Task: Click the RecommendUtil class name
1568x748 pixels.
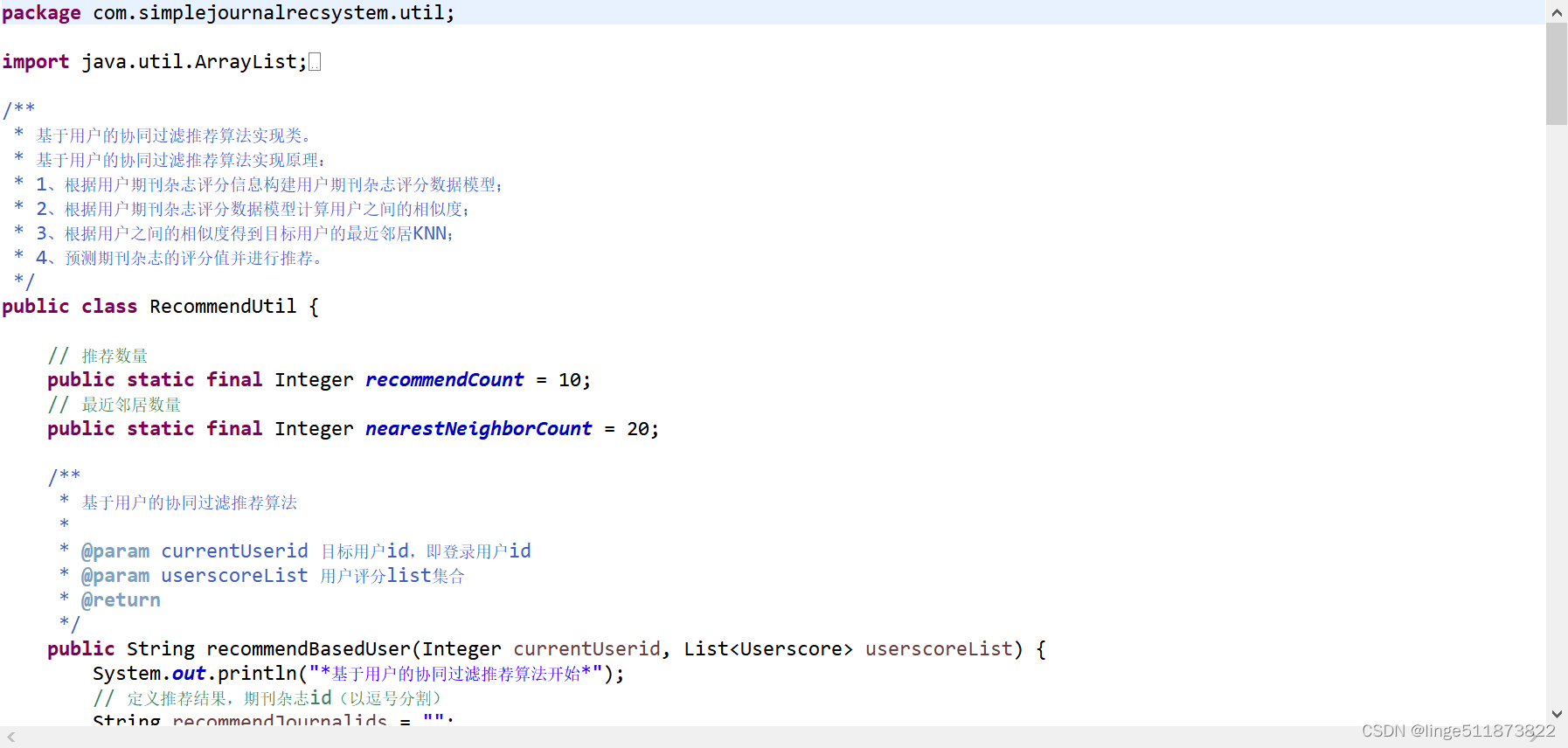Action: pyautogui.click(x=223, y=307)
